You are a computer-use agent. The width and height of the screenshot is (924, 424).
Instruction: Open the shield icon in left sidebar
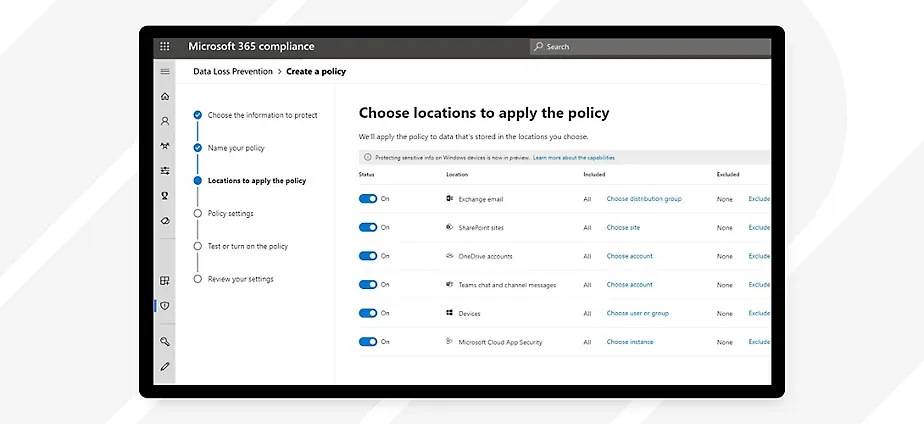[165, 305]
